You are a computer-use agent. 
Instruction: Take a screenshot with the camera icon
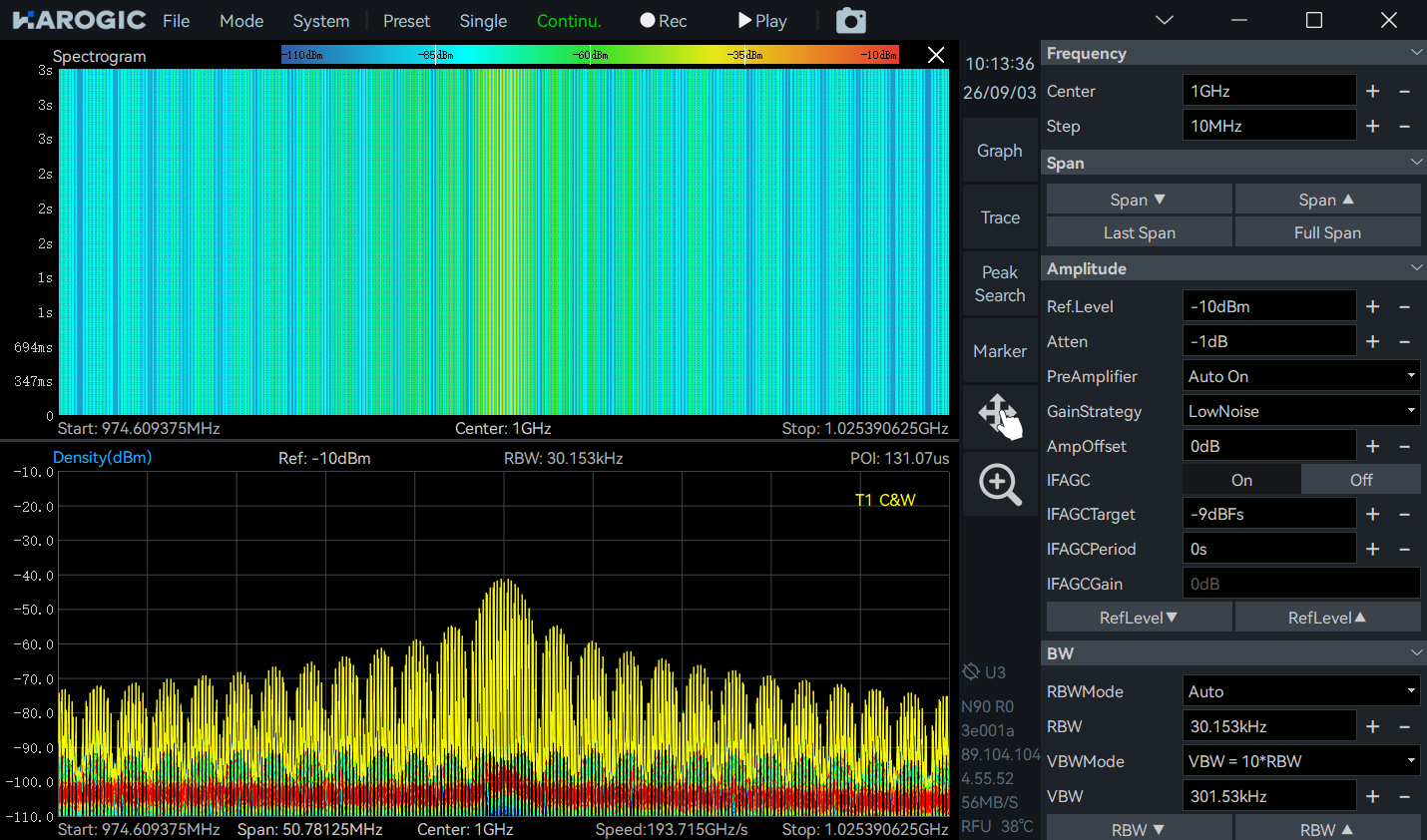point(850,21)
